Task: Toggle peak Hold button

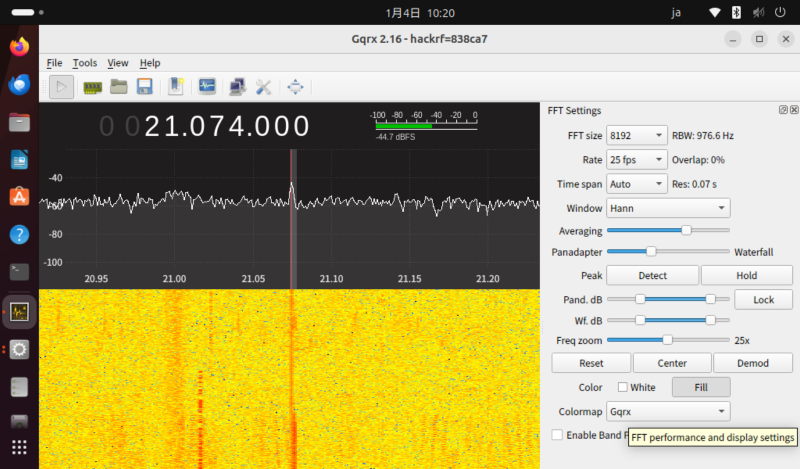Action: pyautogui.click(x=746, y=276)
